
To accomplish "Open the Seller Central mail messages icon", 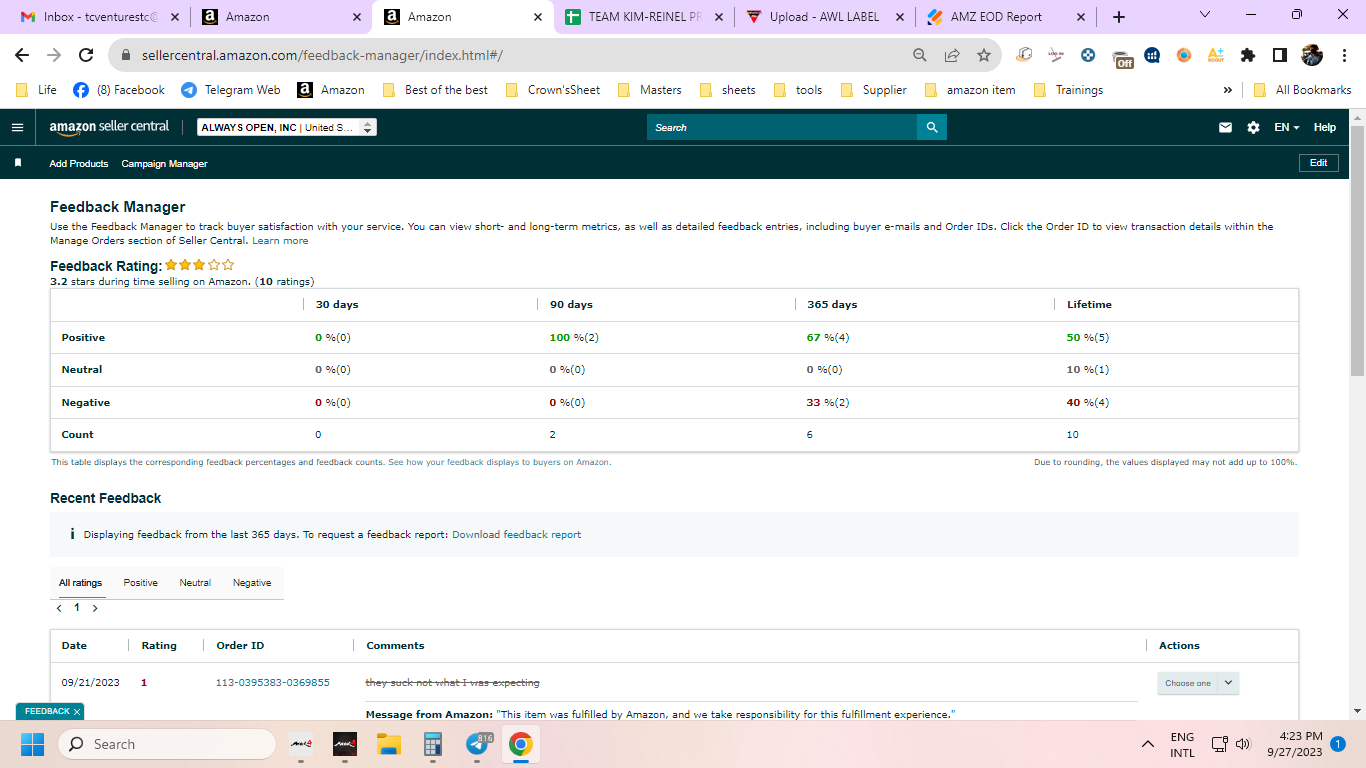I will [1225, 127].
